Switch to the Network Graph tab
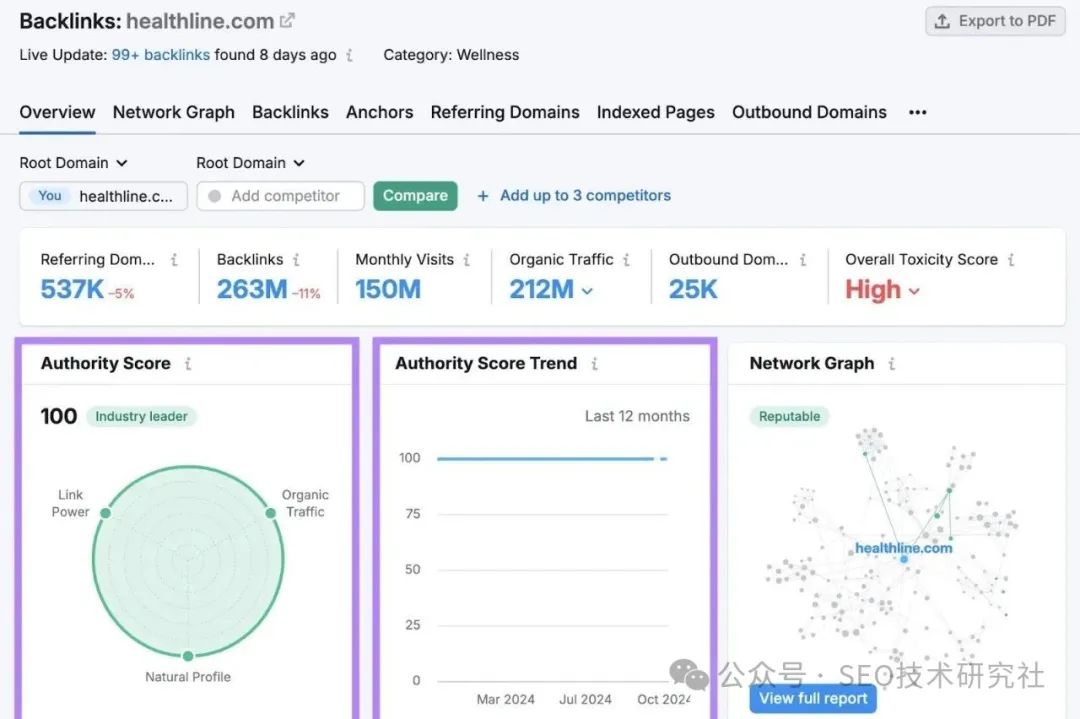Screen dimensions: 1080x719 (174, 112)
